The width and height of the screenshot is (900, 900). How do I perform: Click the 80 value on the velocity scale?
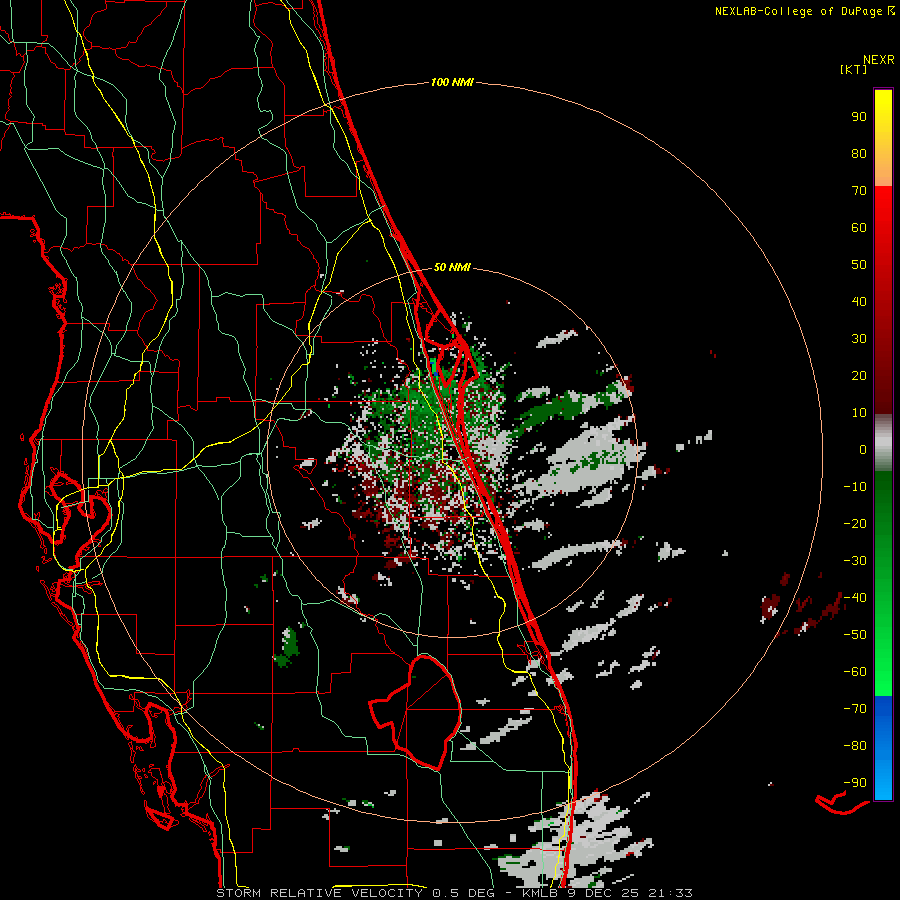(859, 153)
